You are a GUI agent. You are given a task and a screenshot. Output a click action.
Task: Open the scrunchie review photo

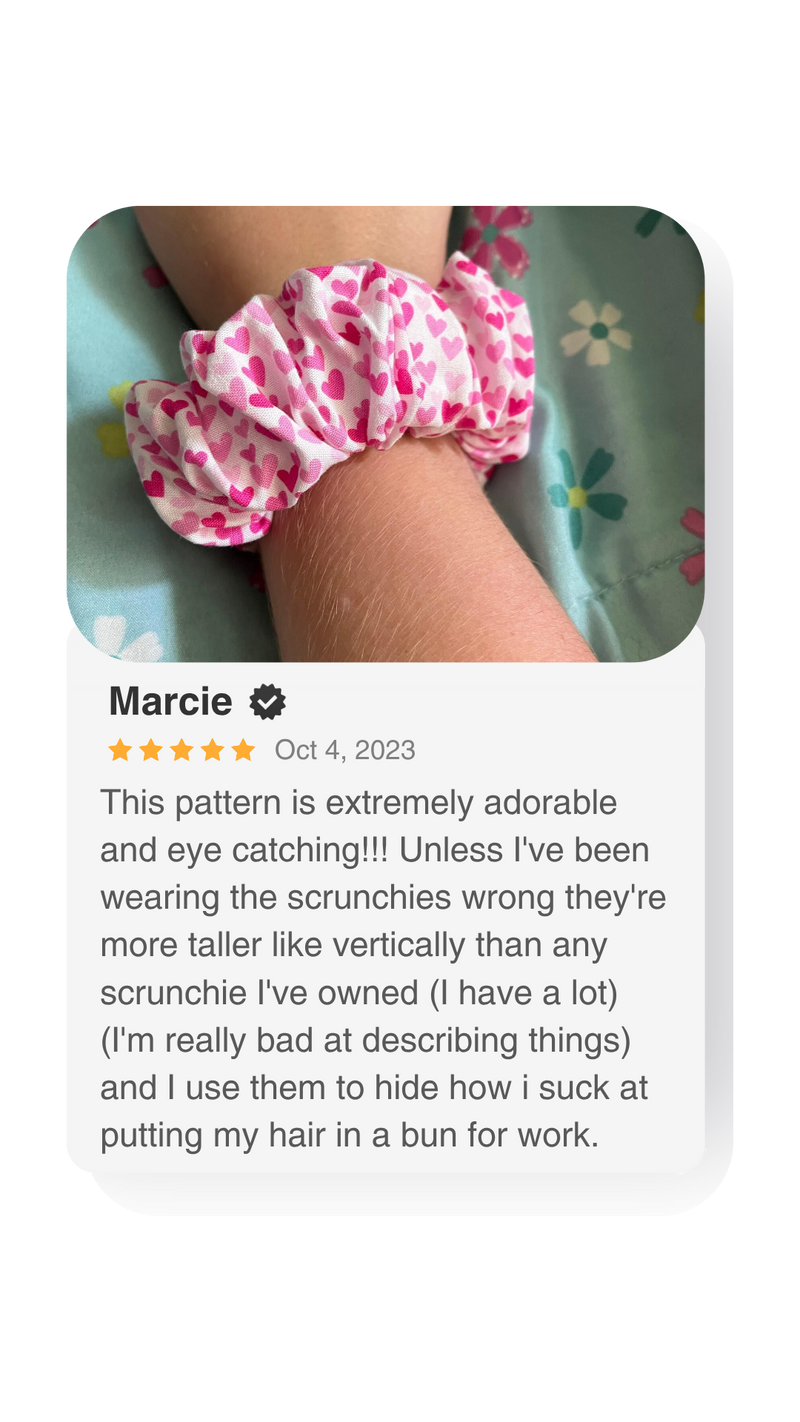(x=386, y=434)
